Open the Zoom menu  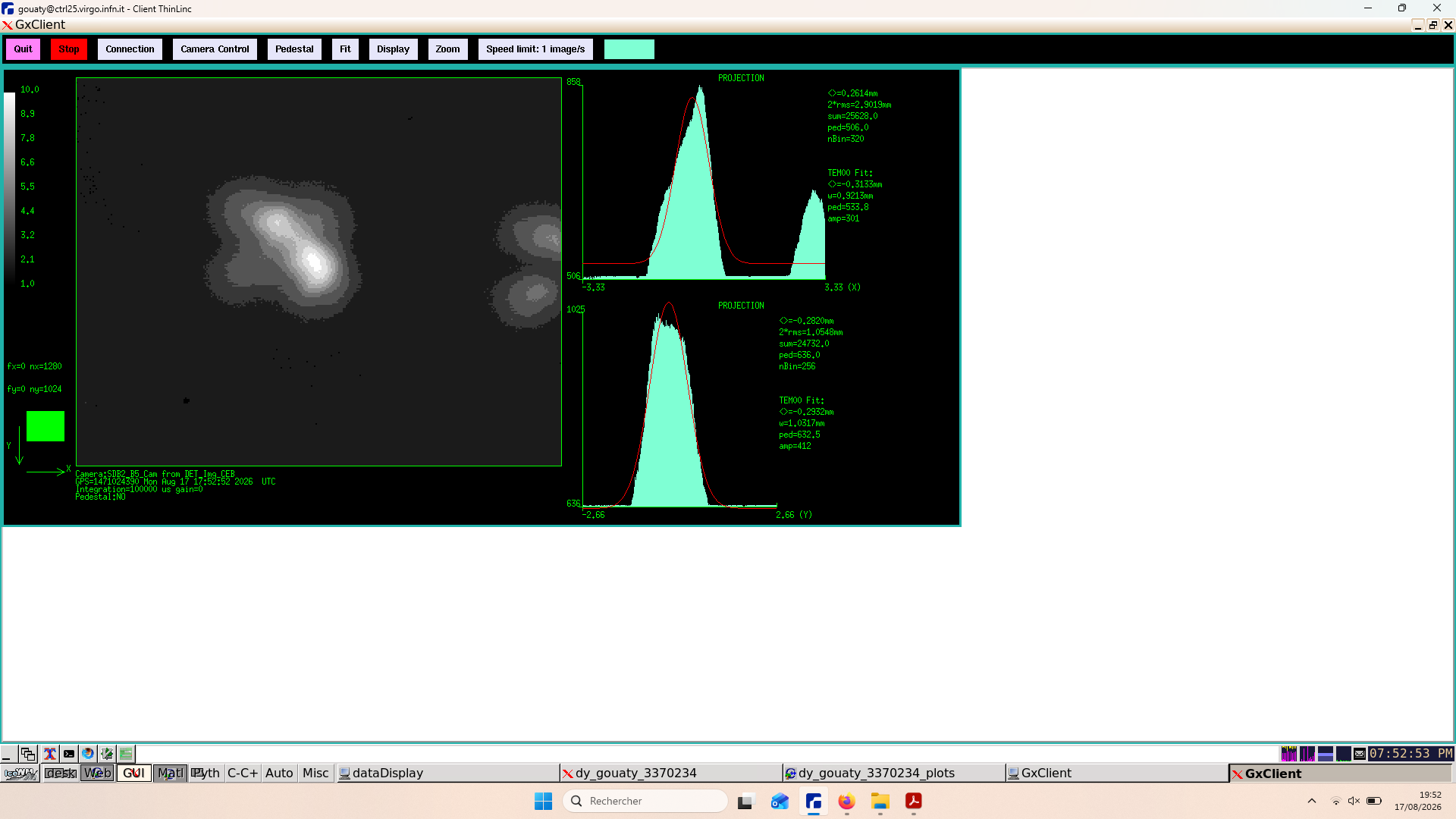tap(447, 49)
